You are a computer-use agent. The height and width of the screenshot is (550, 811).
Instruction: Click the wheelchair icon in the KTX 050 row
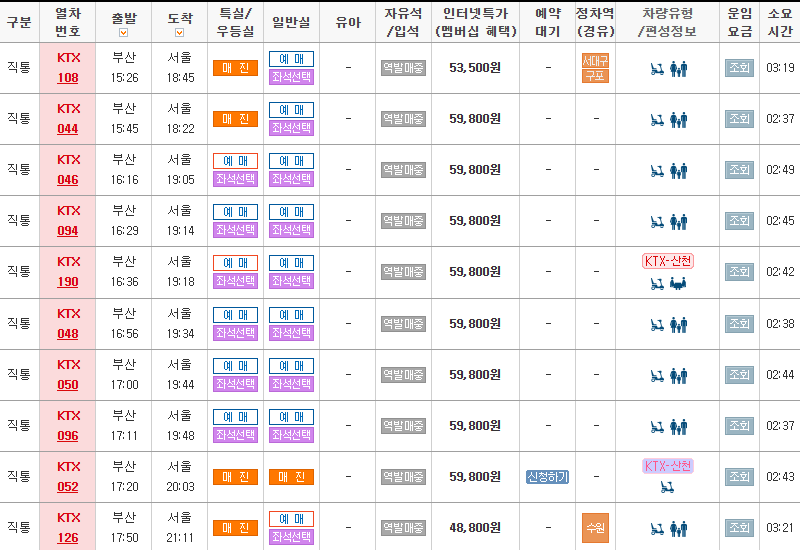pyautogui.click(x=657, y=376)
